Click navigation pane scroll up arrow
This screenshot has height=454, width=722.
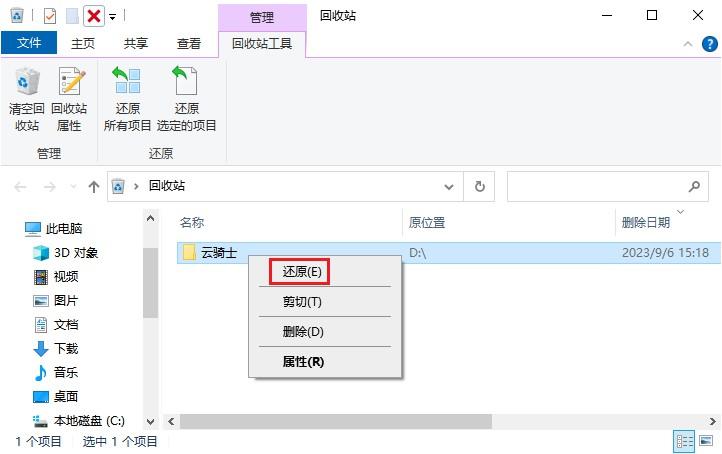pos(151,218)
